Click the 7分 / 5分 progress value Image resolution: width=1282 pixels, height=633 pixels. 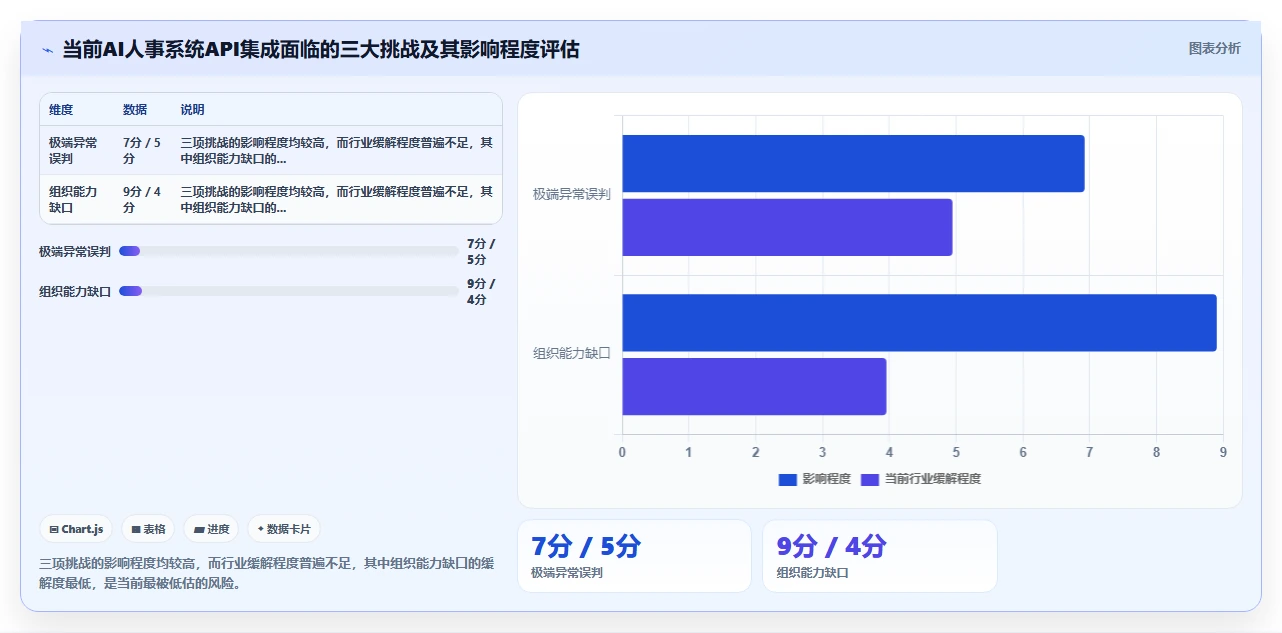click(481, 252)
